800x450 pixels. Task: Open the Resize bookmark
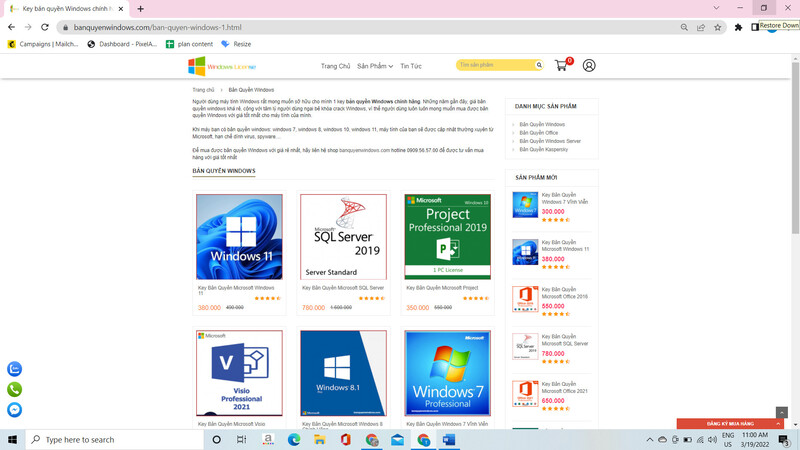(x=236, y=44)
